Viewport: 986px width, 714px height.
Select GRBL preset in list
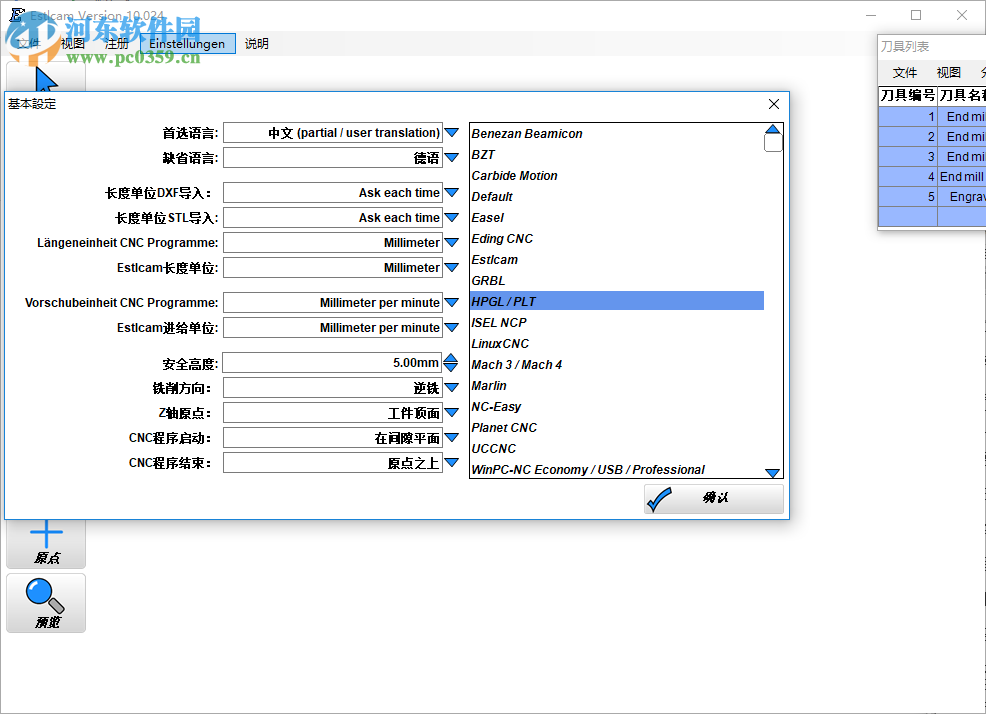[617, 281]
